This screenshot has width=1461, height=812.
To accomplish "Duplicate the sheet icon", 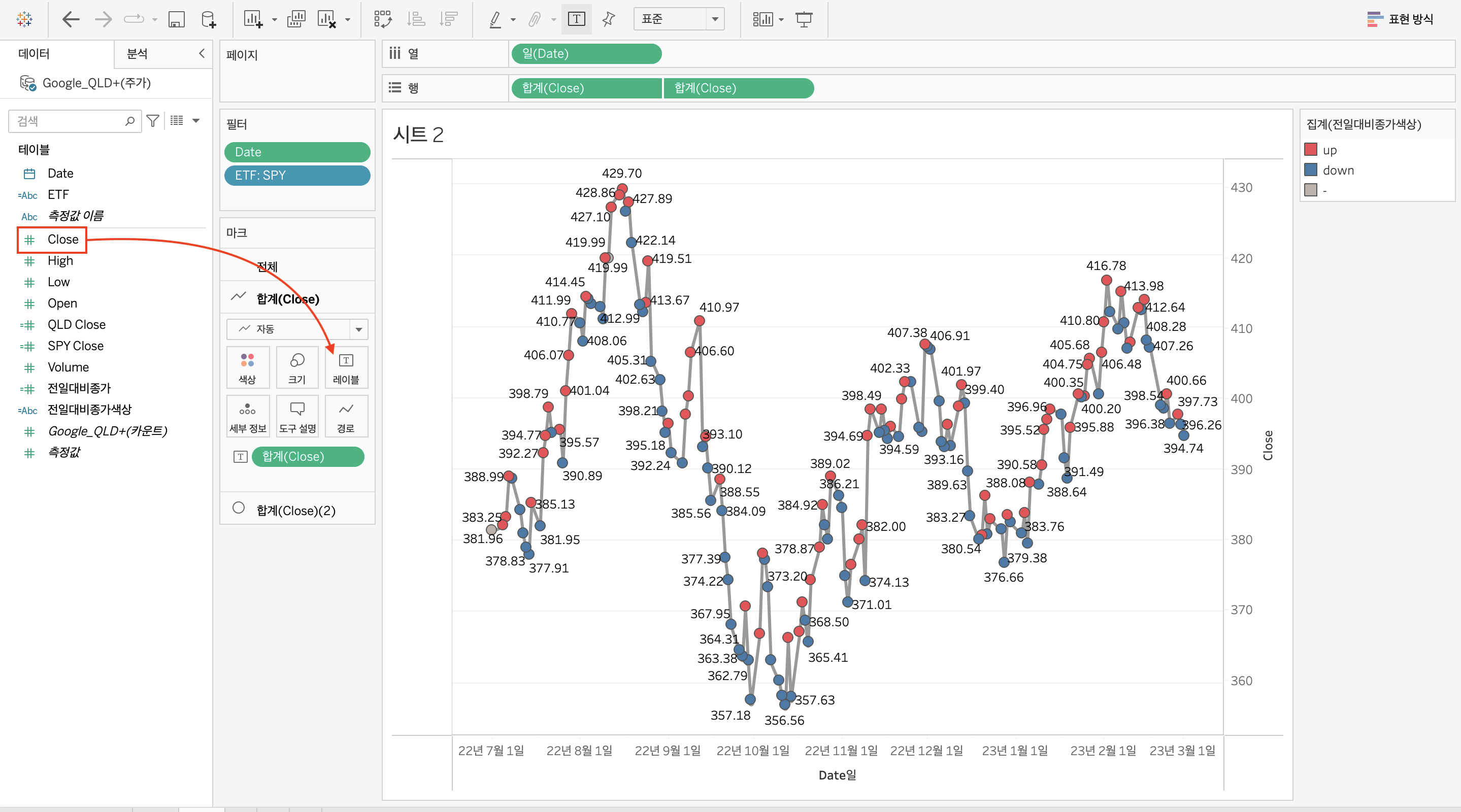I will click(x=296, y=19).
